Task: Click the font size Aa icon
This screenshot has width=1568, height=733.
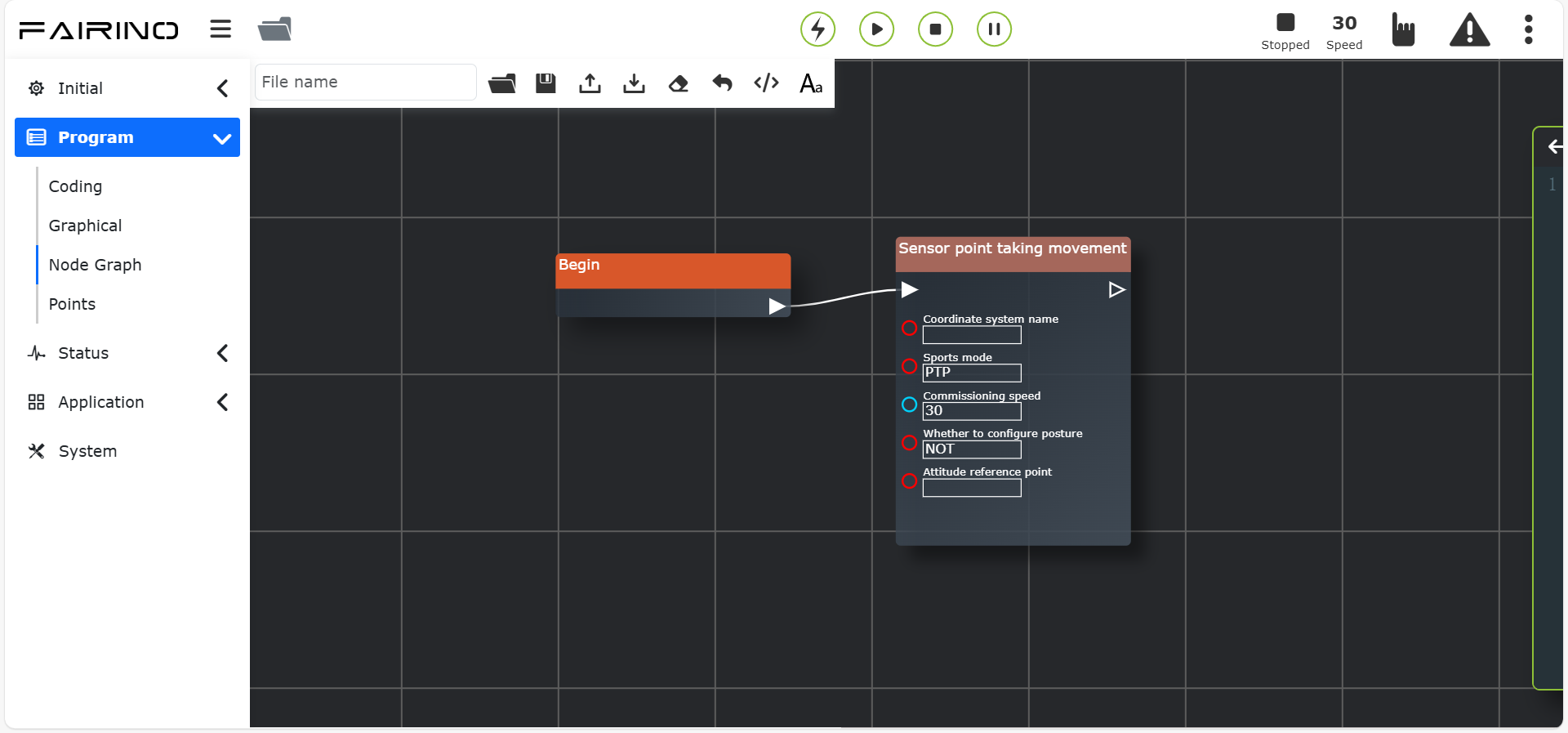Action: tap(811, 83)
